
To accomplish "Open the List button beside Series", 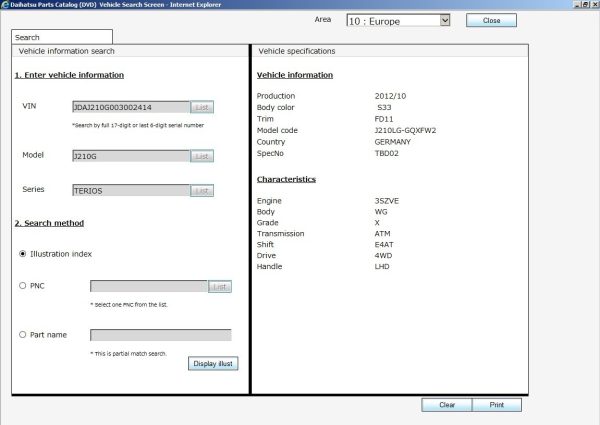I will 202,191.
